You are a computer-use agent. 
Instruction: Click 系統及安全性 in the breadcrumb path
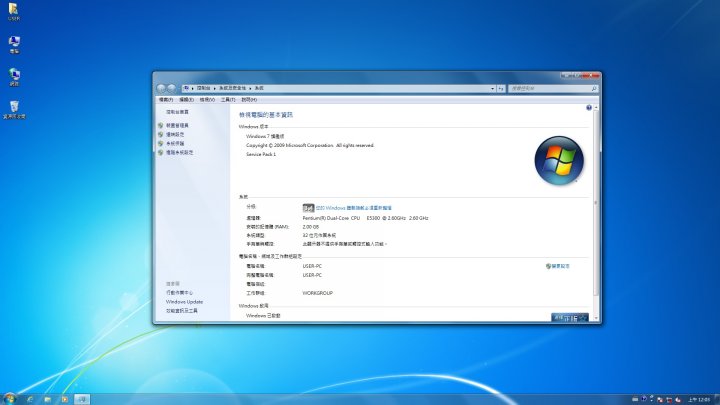[x=232, y=88]
